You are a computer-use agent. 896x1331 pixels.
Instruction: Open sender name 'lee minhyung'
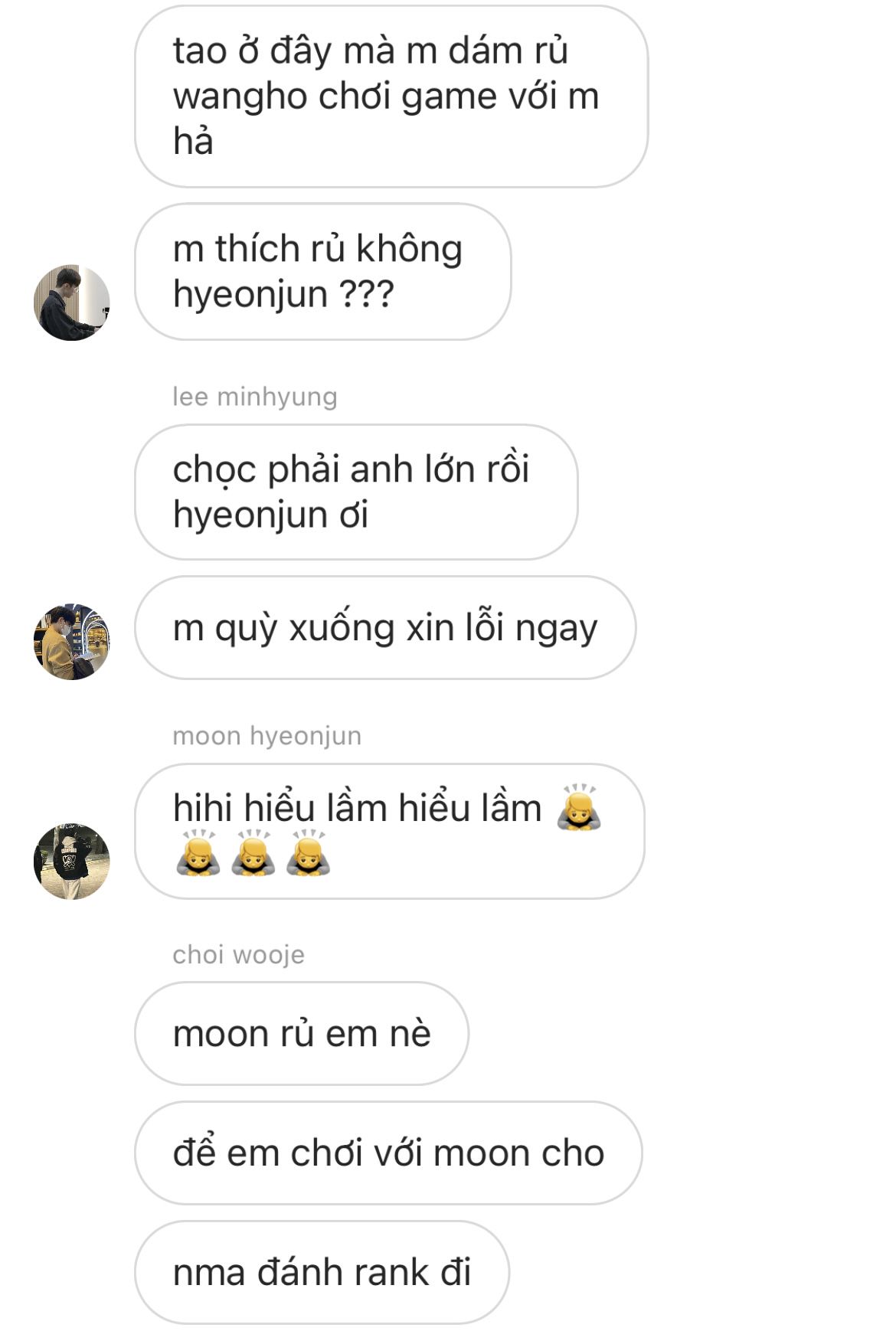point(255,397)
